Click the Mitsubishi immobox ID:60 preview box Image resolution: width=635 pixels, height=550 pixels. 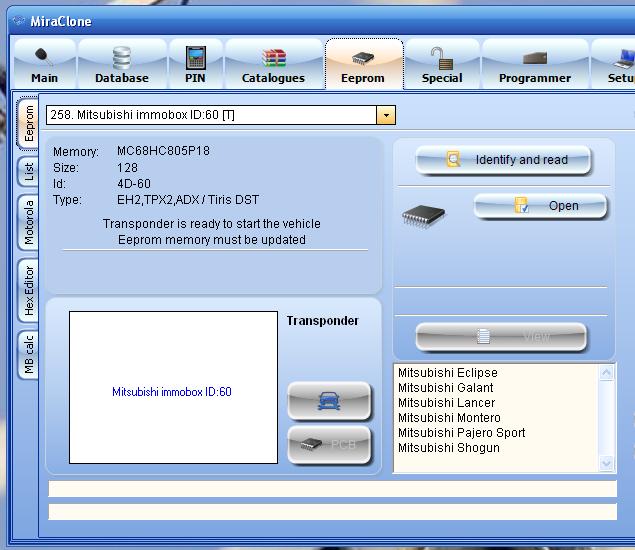(173, 387)
